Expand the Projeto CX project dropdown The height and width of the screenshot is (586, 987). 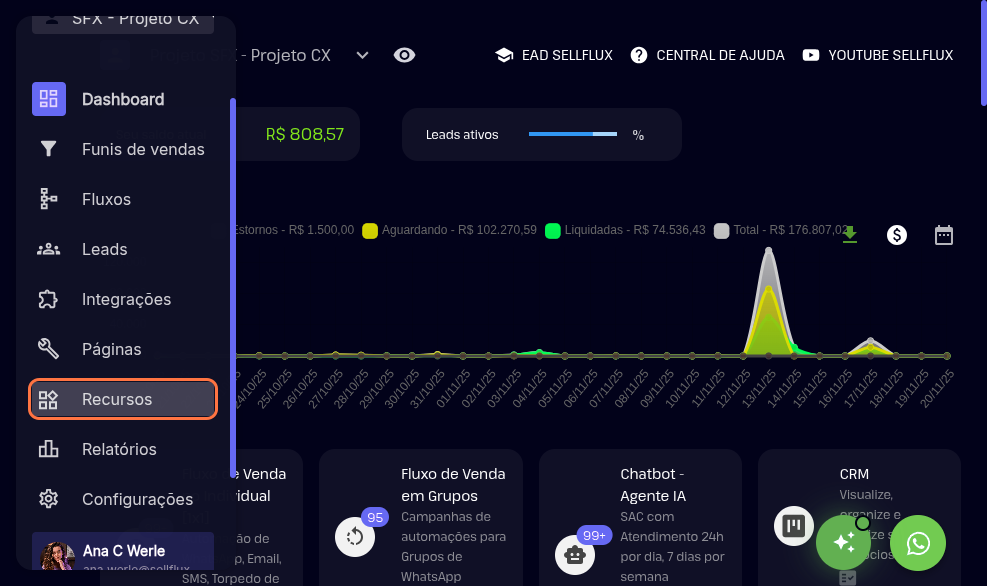(x=362, y=55)
